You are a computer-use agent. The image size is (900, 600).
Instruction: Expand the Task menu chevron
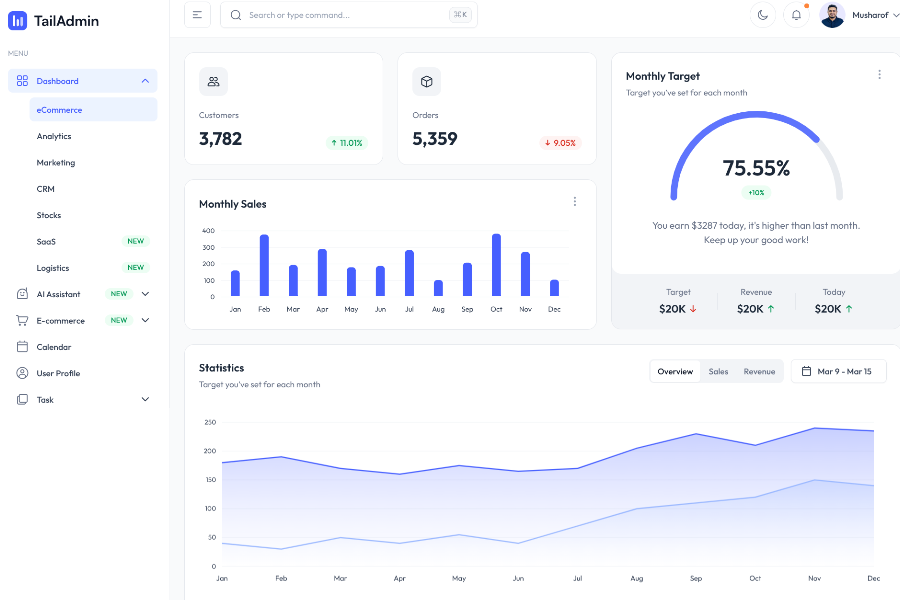click(145, 400)
